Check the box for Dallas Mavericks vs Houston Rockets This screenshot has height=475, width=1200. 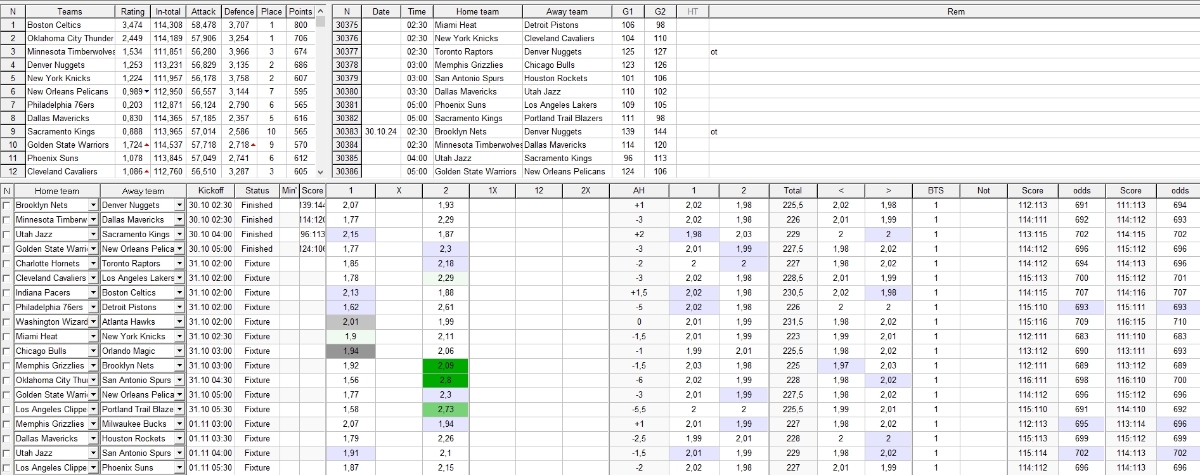[x=7, y=438]
